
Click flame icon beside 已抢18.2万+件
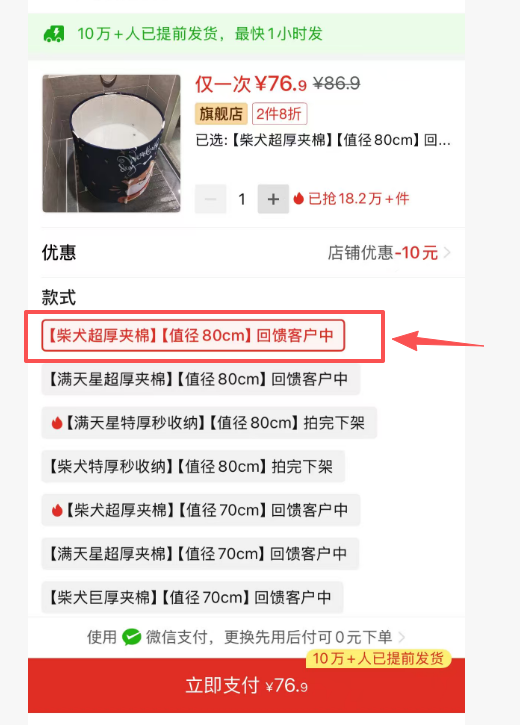click(x=299, y=198)
